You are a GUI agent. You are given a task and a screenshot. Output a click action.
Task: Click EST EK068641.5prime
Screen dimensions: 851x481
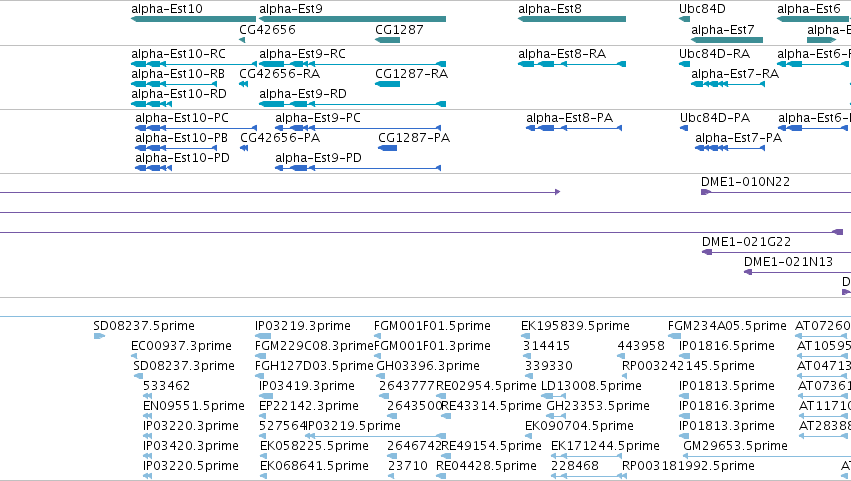pyautogui.click(x=264, y=476)
